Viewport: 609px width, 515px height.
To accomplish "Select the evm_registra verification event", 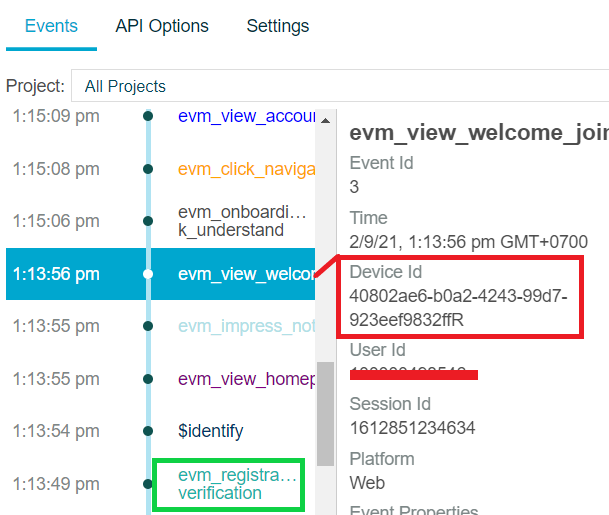I will coord(237,484).
